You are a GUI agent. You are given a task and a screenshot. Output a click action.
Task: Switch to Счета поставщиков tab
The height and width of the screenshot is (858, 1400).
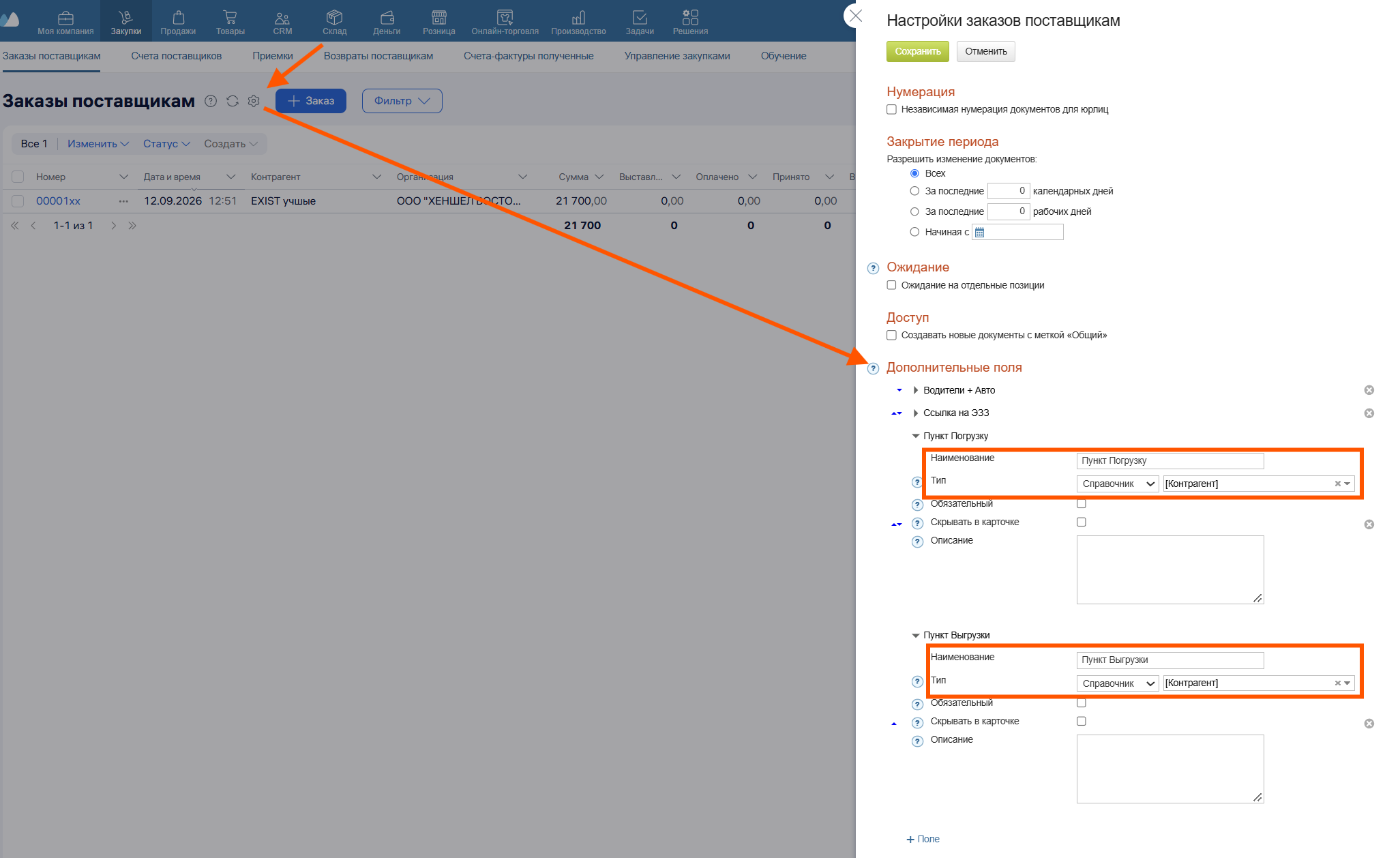pyautogui.click(x=177, y=56)
